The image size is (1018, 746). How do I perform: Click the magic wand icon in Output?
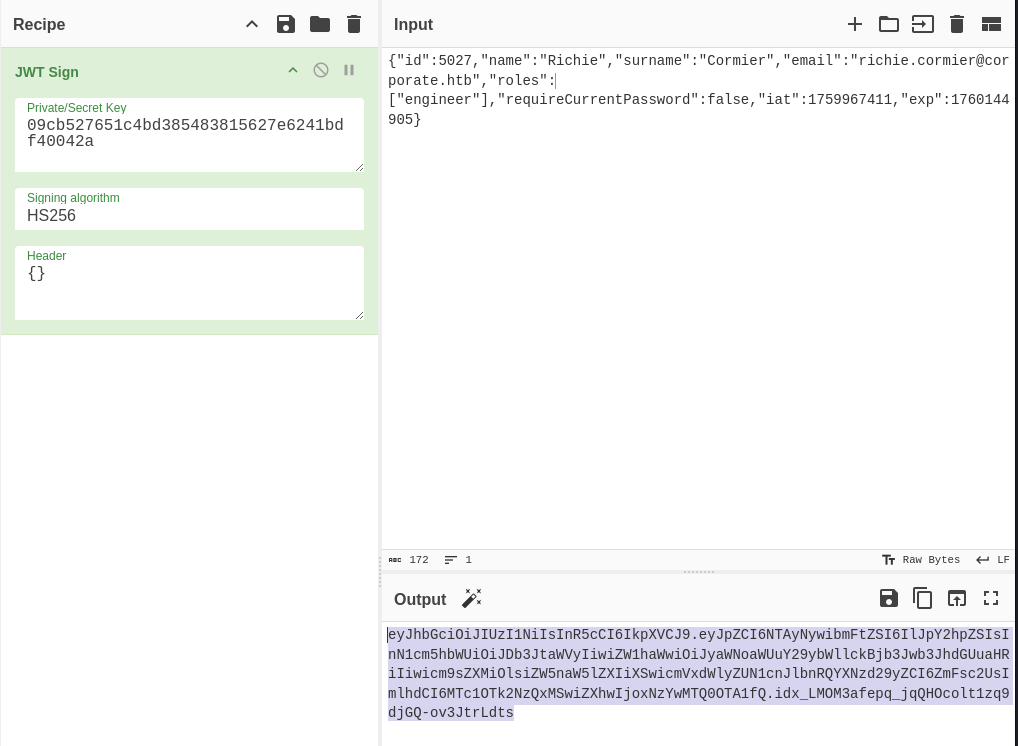pyautogui.click(x=472, y=598)
